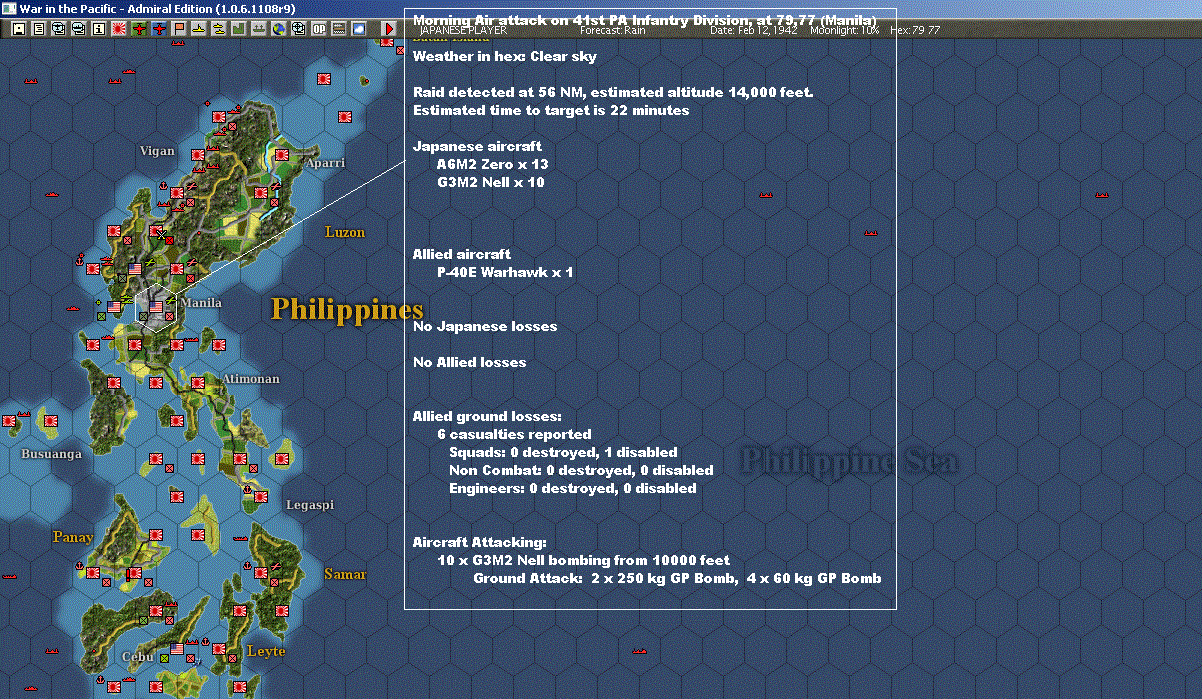Viewport: 1202px width, 699px height.
Task: Click the red play arrow button
Action: click(389, 29)
